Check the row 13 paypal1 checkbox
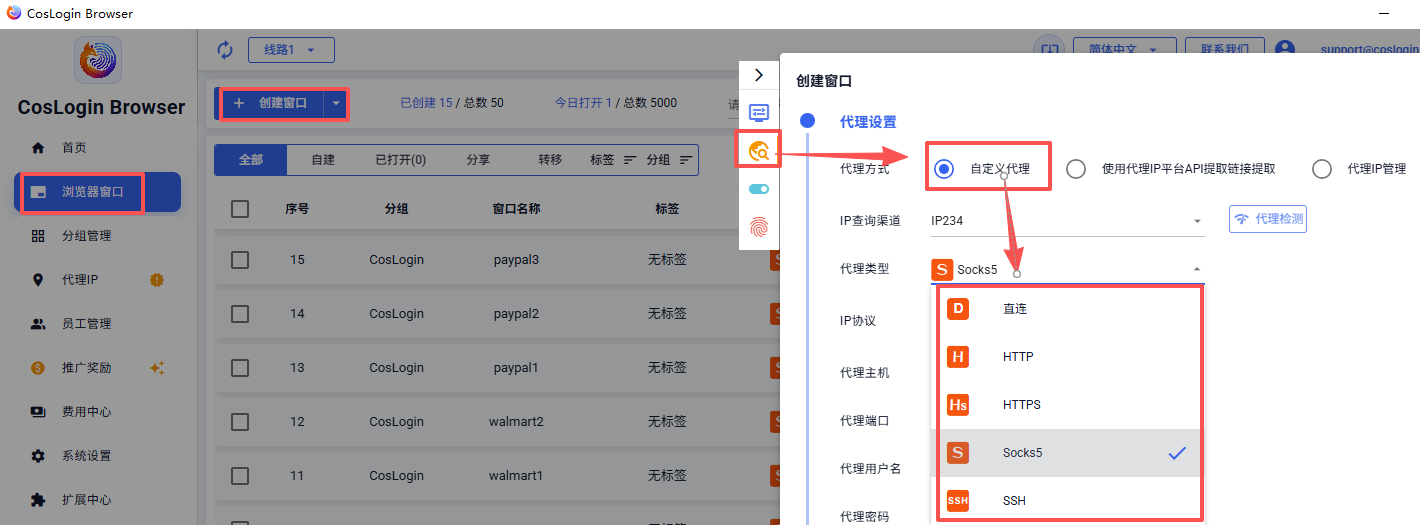 (x=240, y=368)
